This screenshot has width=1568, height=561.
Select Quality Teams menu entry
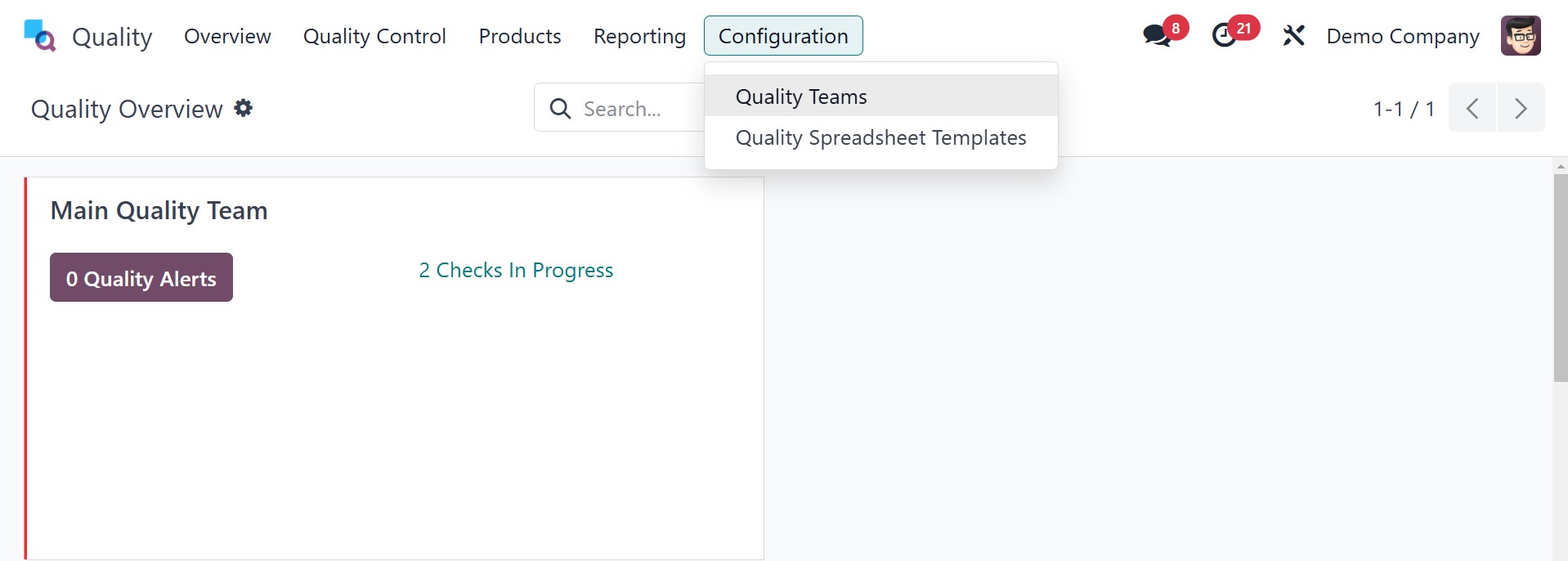[801, 96]
